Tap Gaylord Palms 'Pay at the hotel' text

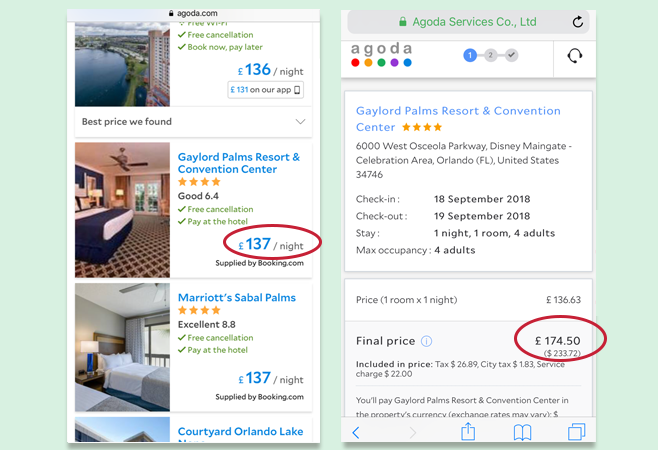pos(217,221)
